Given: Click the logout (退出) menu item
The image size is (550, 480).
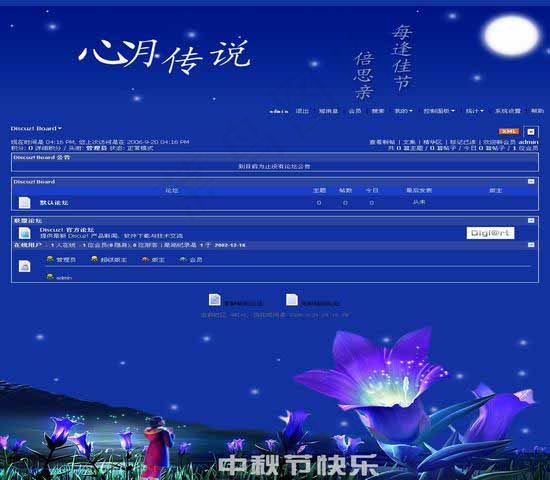Looking at the screenshot, I should pos(302,111).
